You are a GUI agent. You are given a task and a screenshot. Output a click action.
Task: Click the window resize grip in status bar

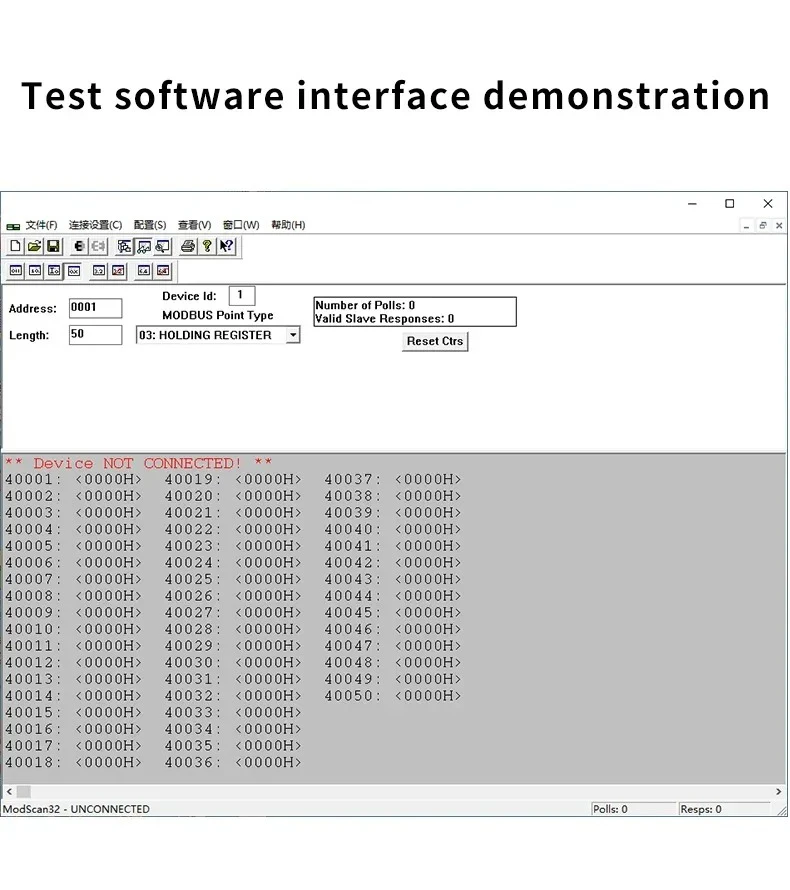(x=782, y=811)
